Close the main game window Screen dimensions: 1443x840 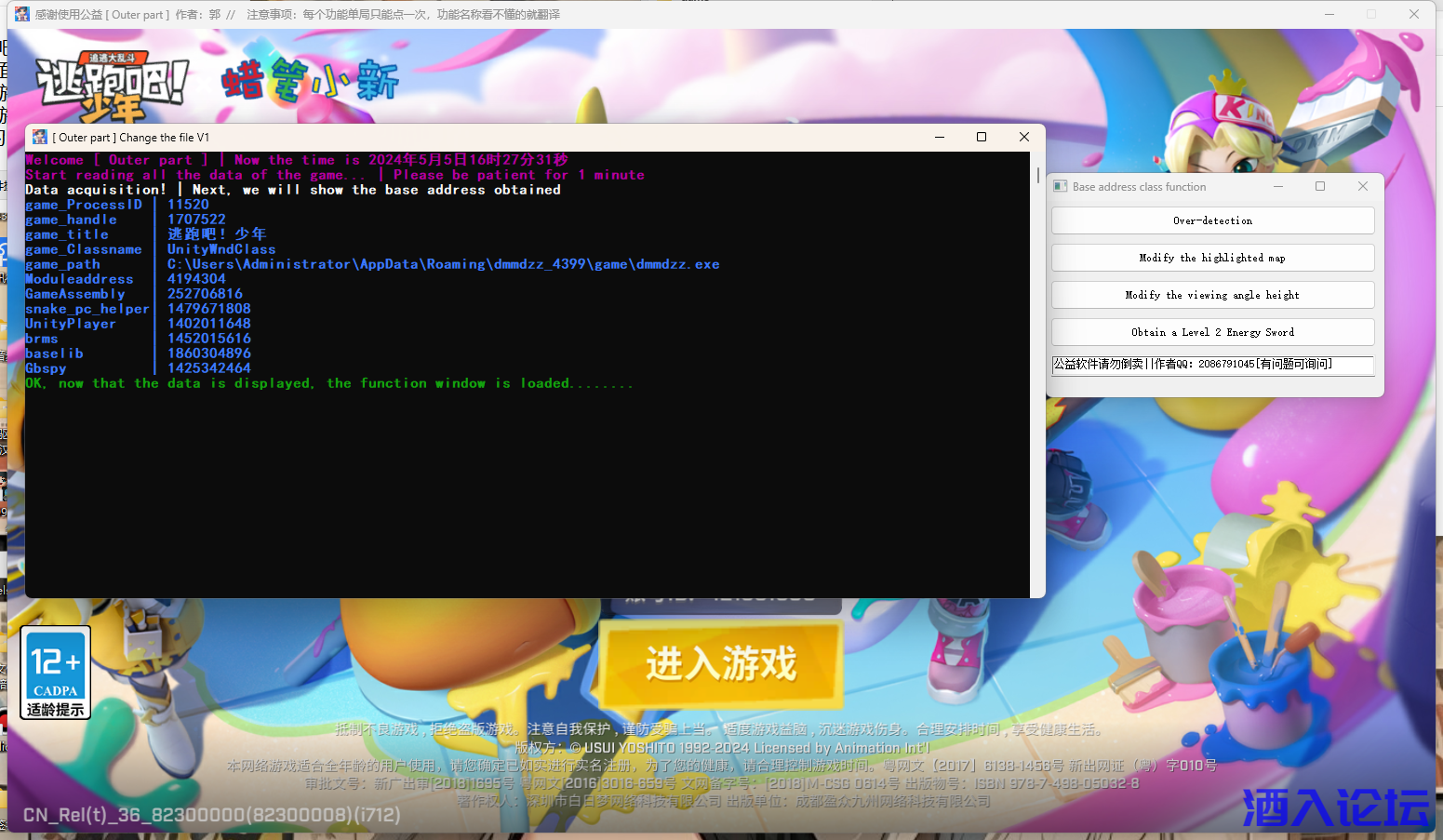1414,14
